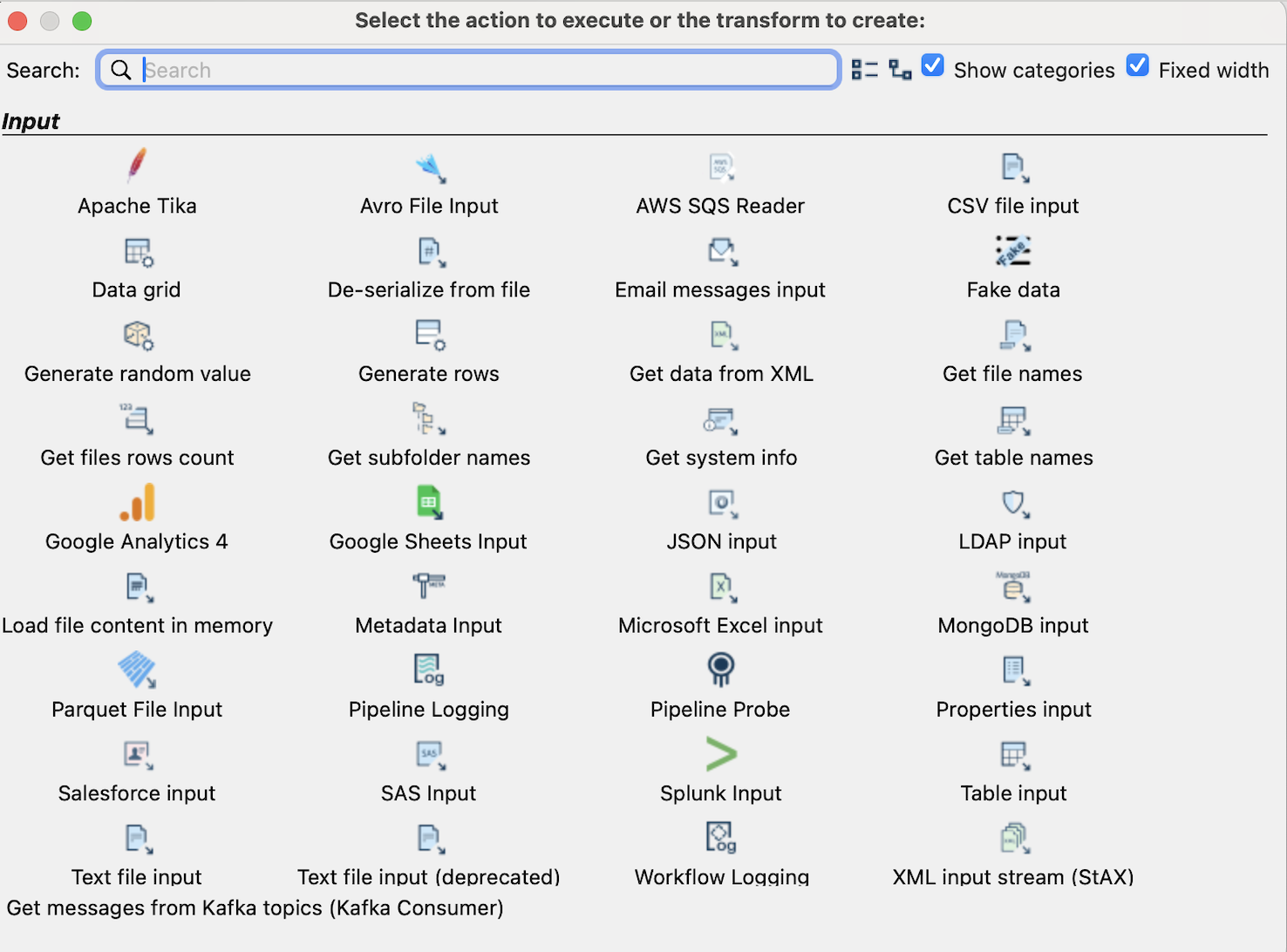Select the Table input icon

point(1014,755)
